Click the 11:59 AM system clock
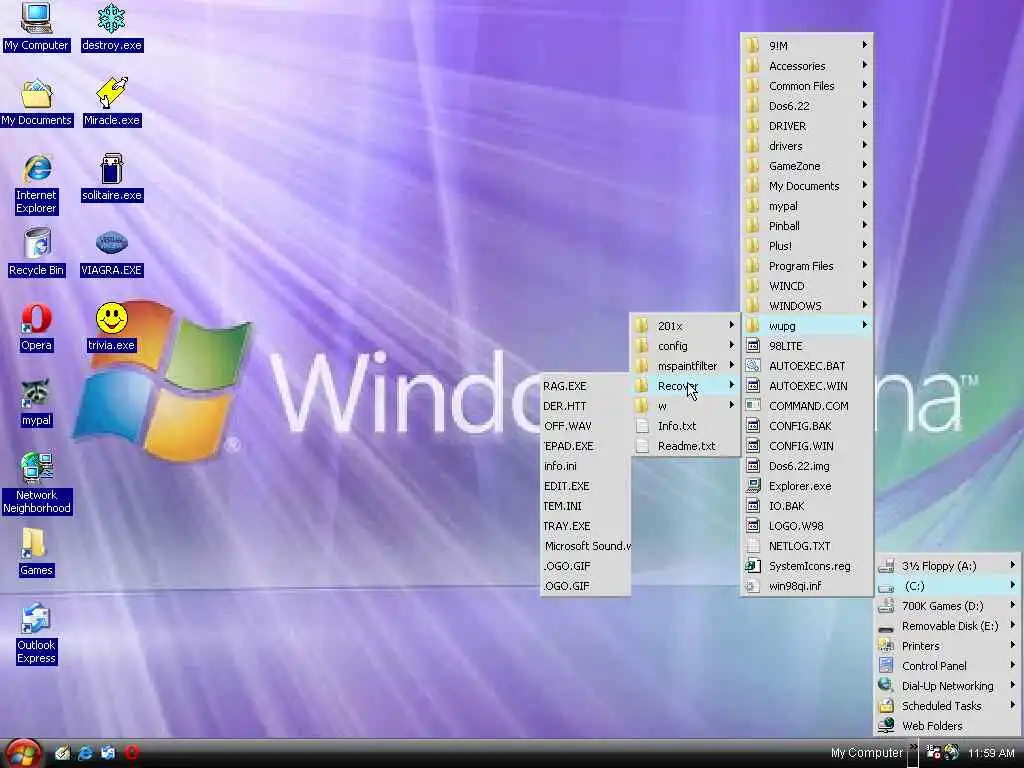The height and width of the screenshot is (768, 1024). [x=991, y=753]
